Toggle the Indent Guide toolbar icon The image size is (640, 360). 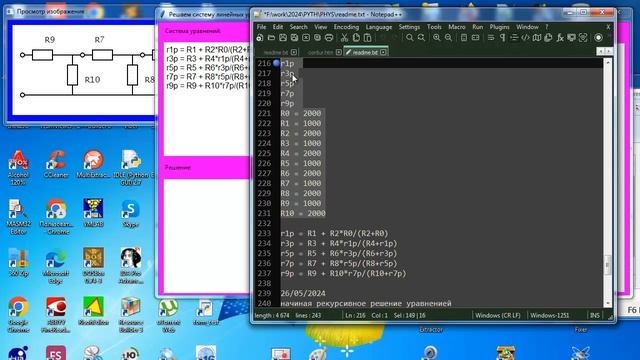point(514,38)
